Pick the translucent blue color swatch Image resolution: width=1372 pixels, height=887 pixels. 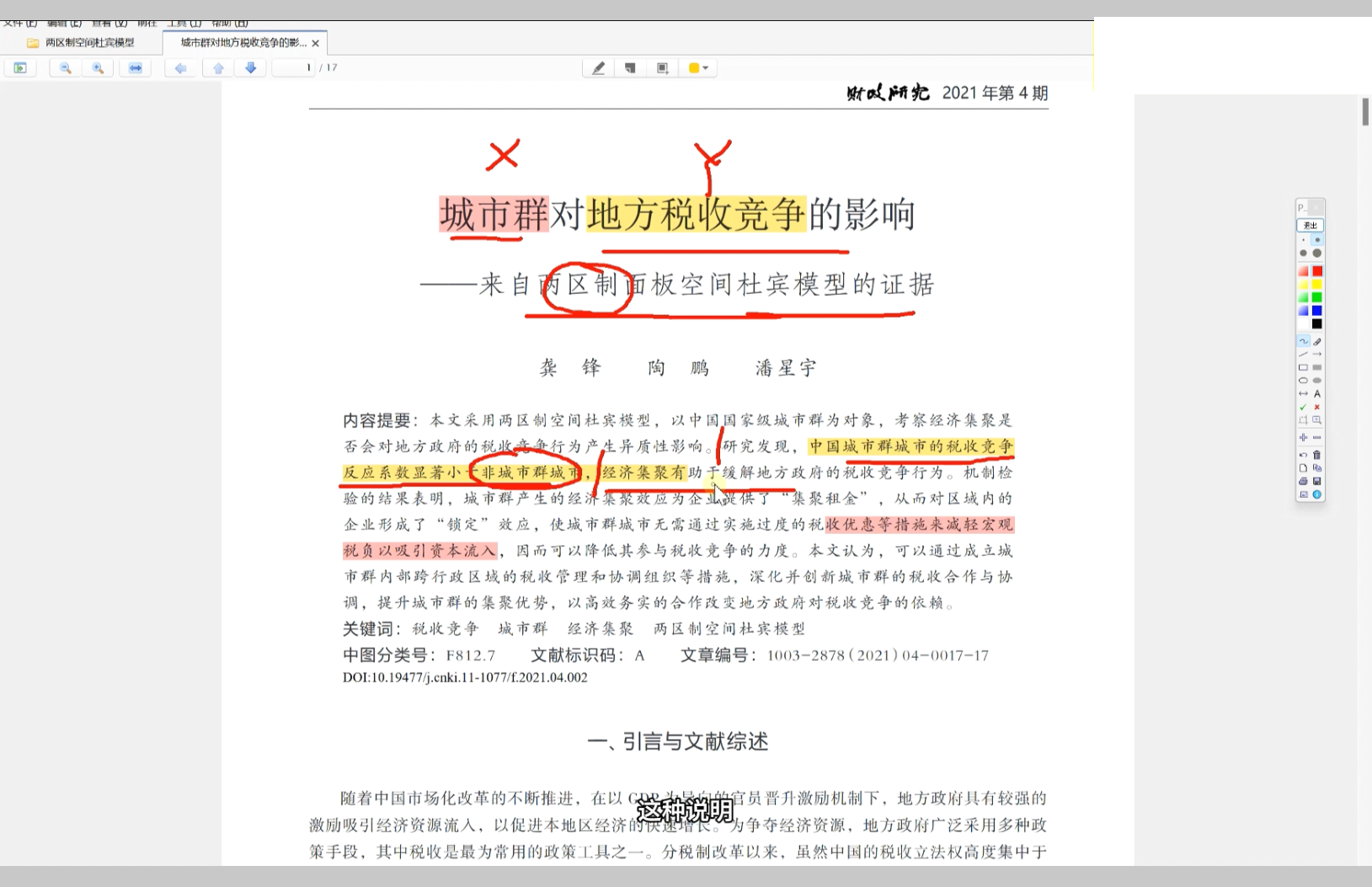pyautogui.click(x=1303, y=311)
